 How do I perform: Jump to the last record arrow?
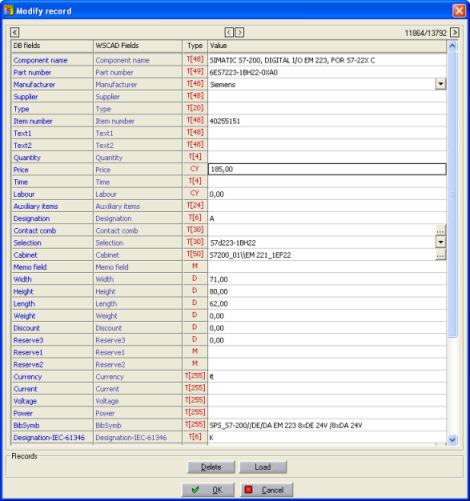point(455,32)
